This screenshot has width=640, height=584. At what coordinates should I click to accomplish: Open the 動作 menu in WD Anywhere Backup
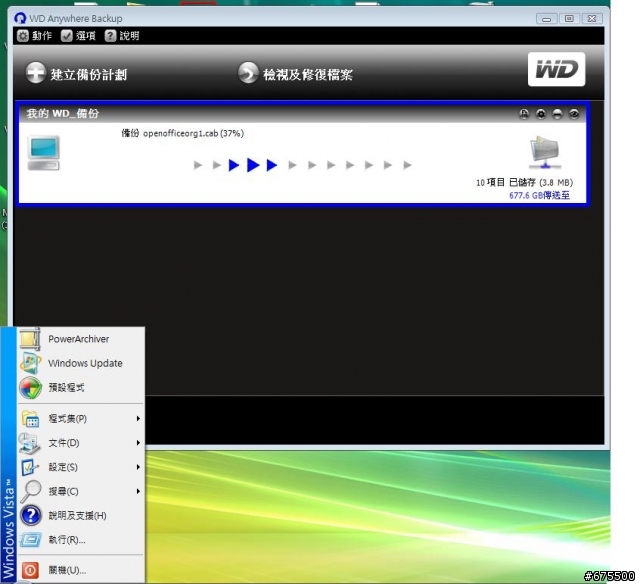tap(34, 36)
